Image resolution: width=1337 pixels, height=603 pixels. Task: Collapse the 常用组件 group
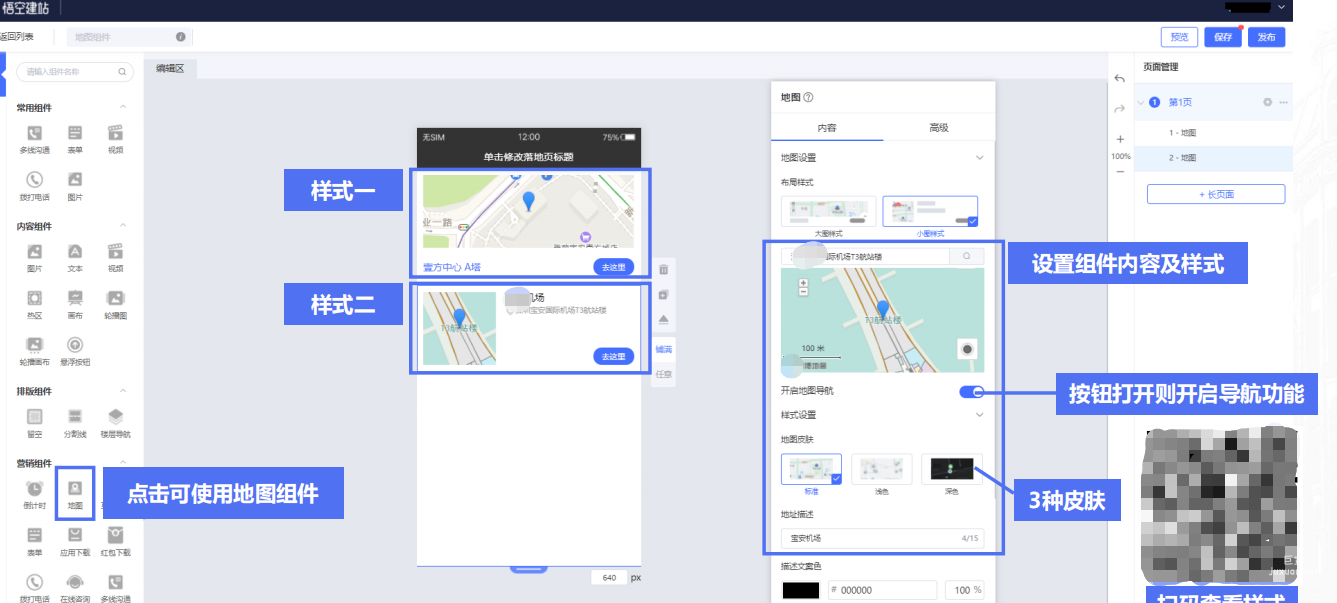pyautogui.click(x=123, y=107)
